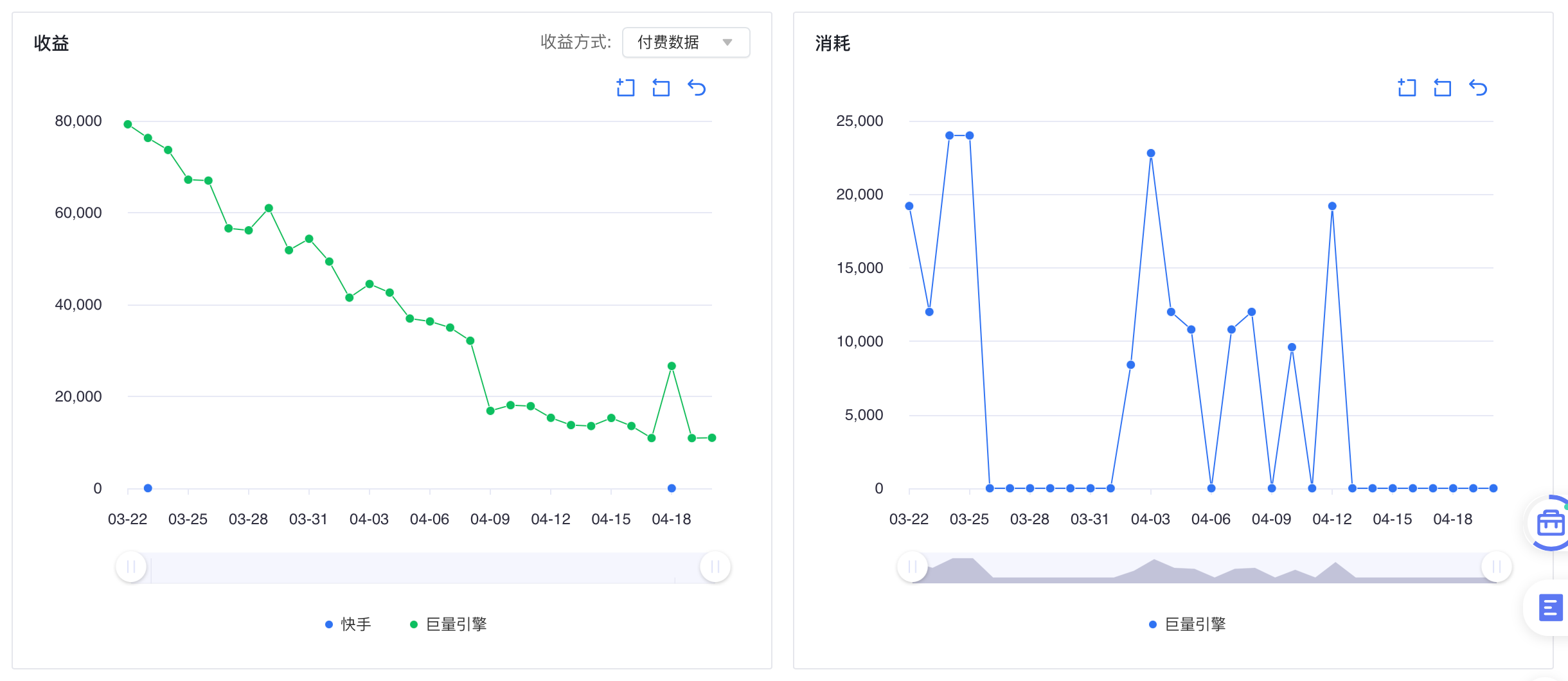1568x681 pixels.
Task: Click the 消耗 panel title
Action: [x=833, y=43]
